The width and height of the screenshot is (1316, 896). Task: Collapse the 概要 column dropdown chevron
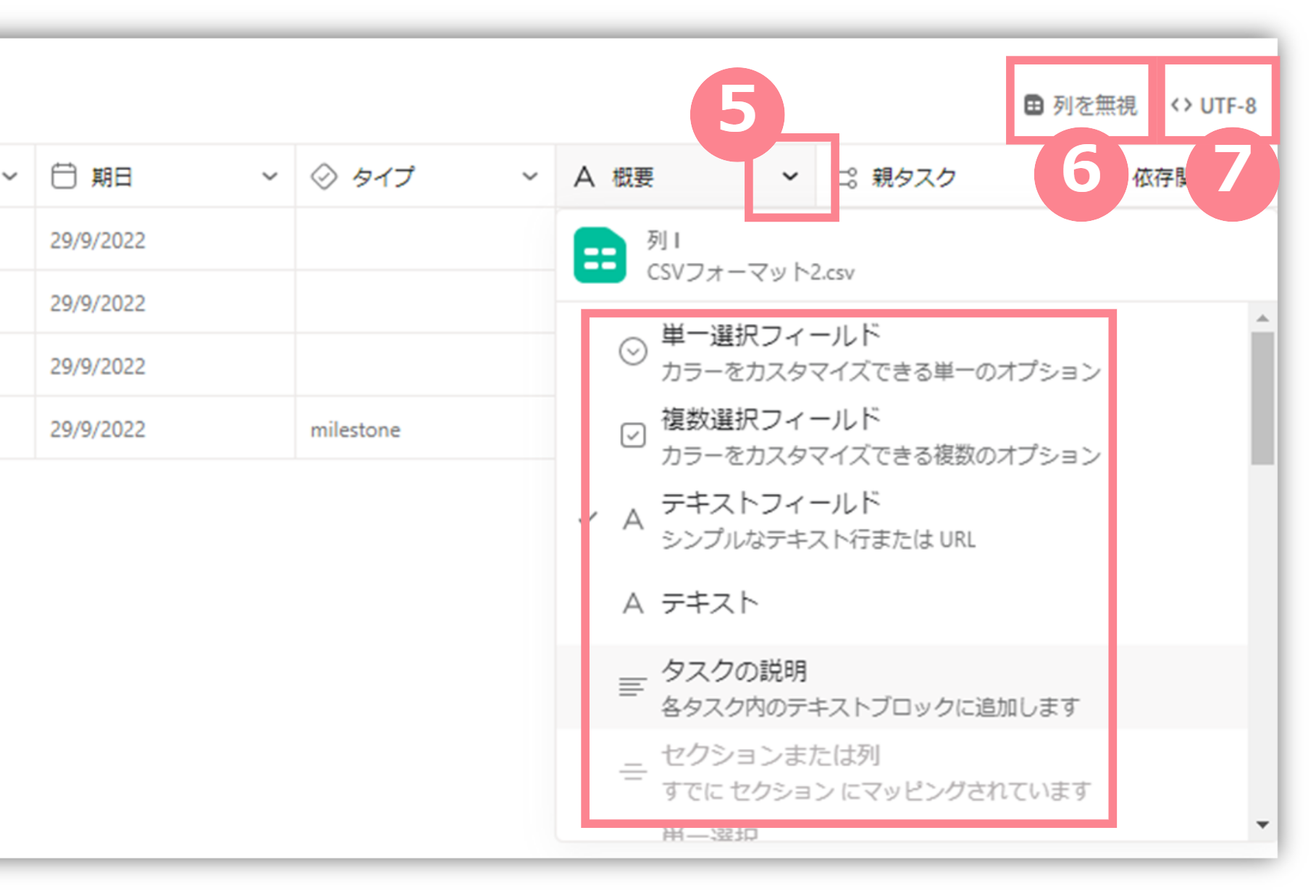[790, 176]
